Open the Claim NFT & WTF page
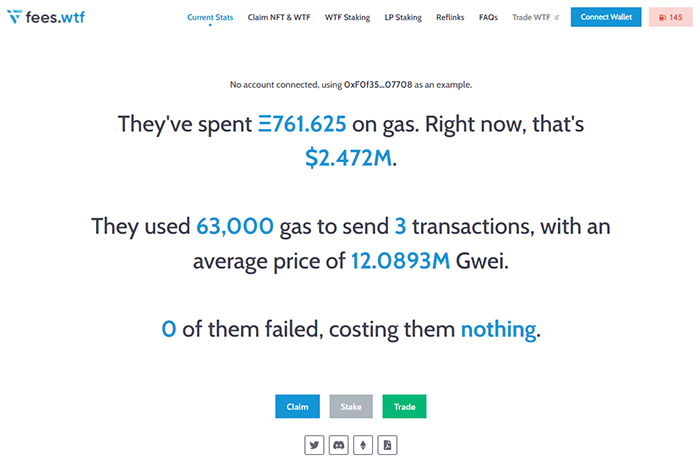 pos(279,17)
